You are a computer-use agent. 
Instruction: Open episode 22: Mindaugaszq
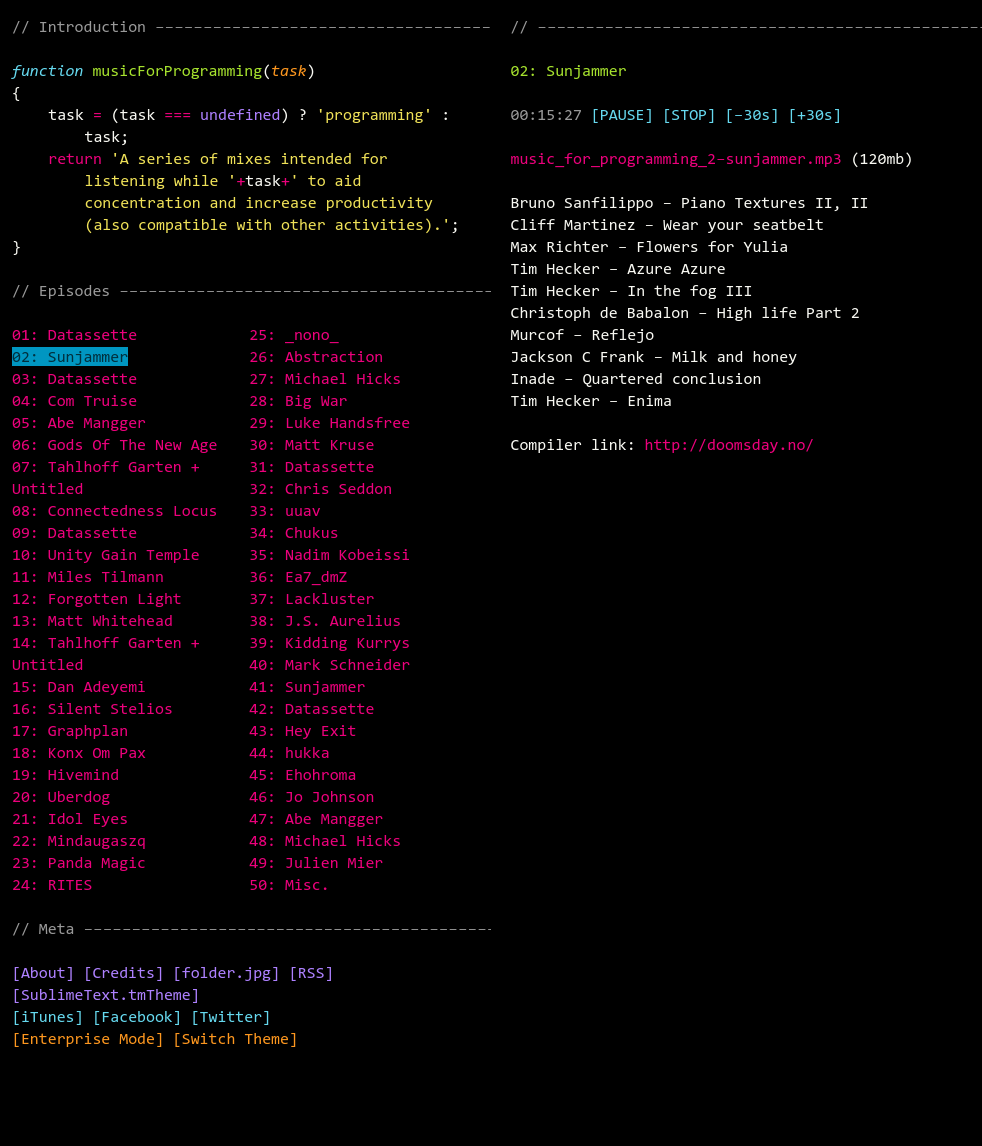pyautogui.click(x=79, y=840)
